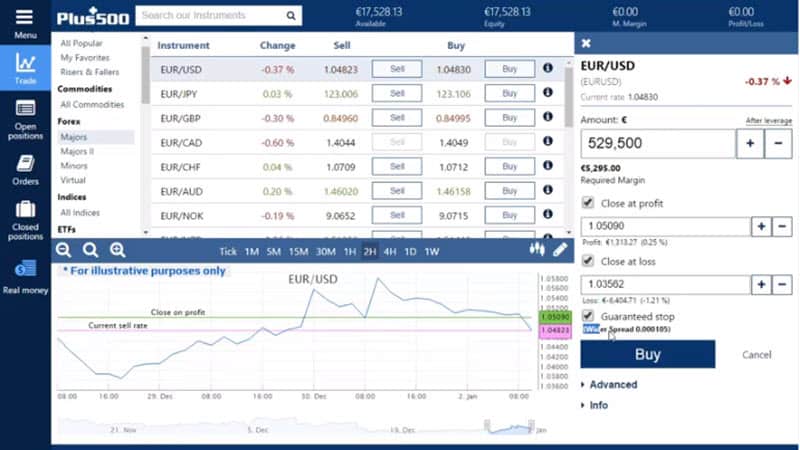
Task: Click the large Buy order button
Action: [x=647, y=354]
